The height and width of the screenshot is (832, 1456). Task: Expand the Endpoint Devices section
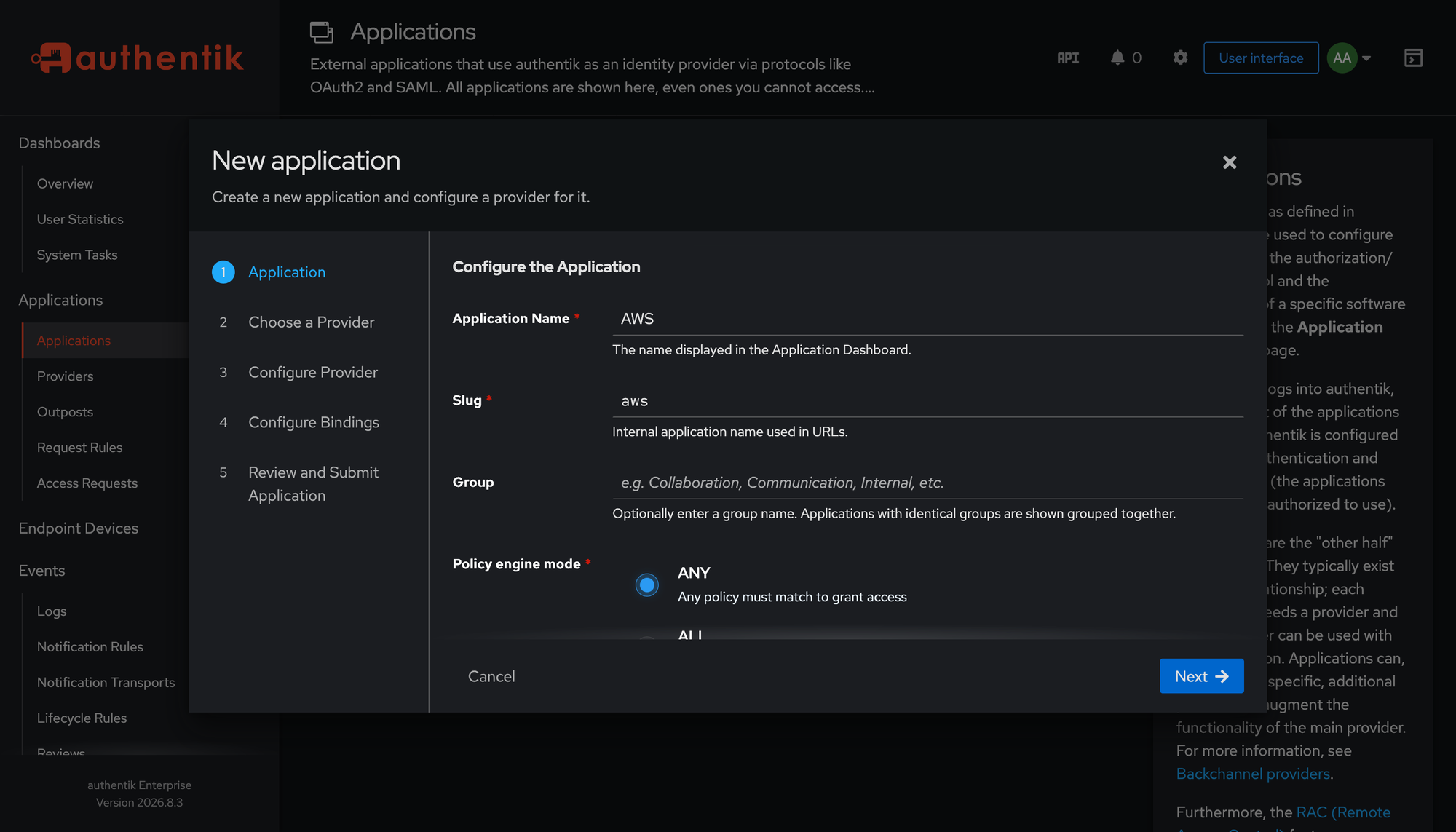coord(78,528)
